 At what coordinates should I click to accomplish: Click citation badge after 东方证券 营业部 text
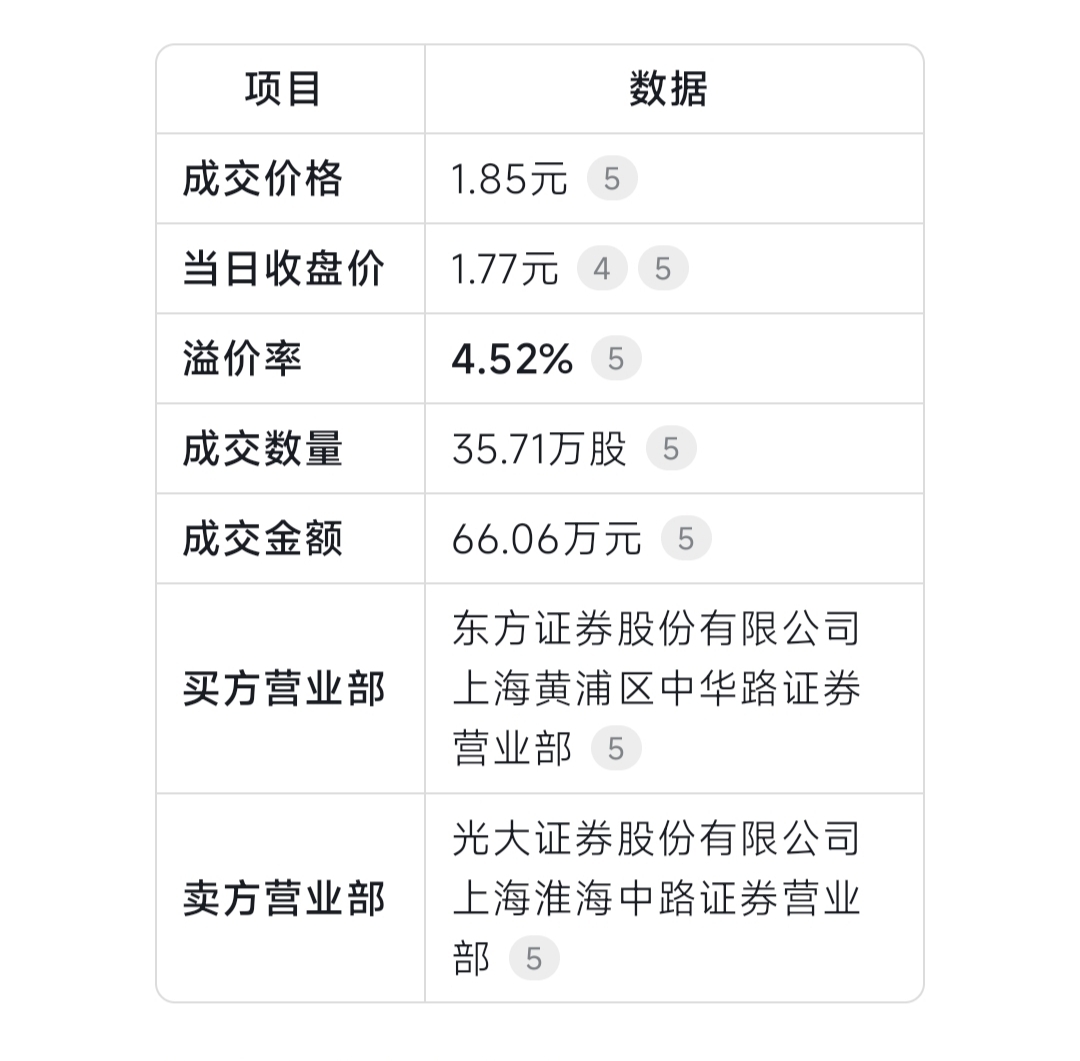pyautogui.click(x=616, y=749)
